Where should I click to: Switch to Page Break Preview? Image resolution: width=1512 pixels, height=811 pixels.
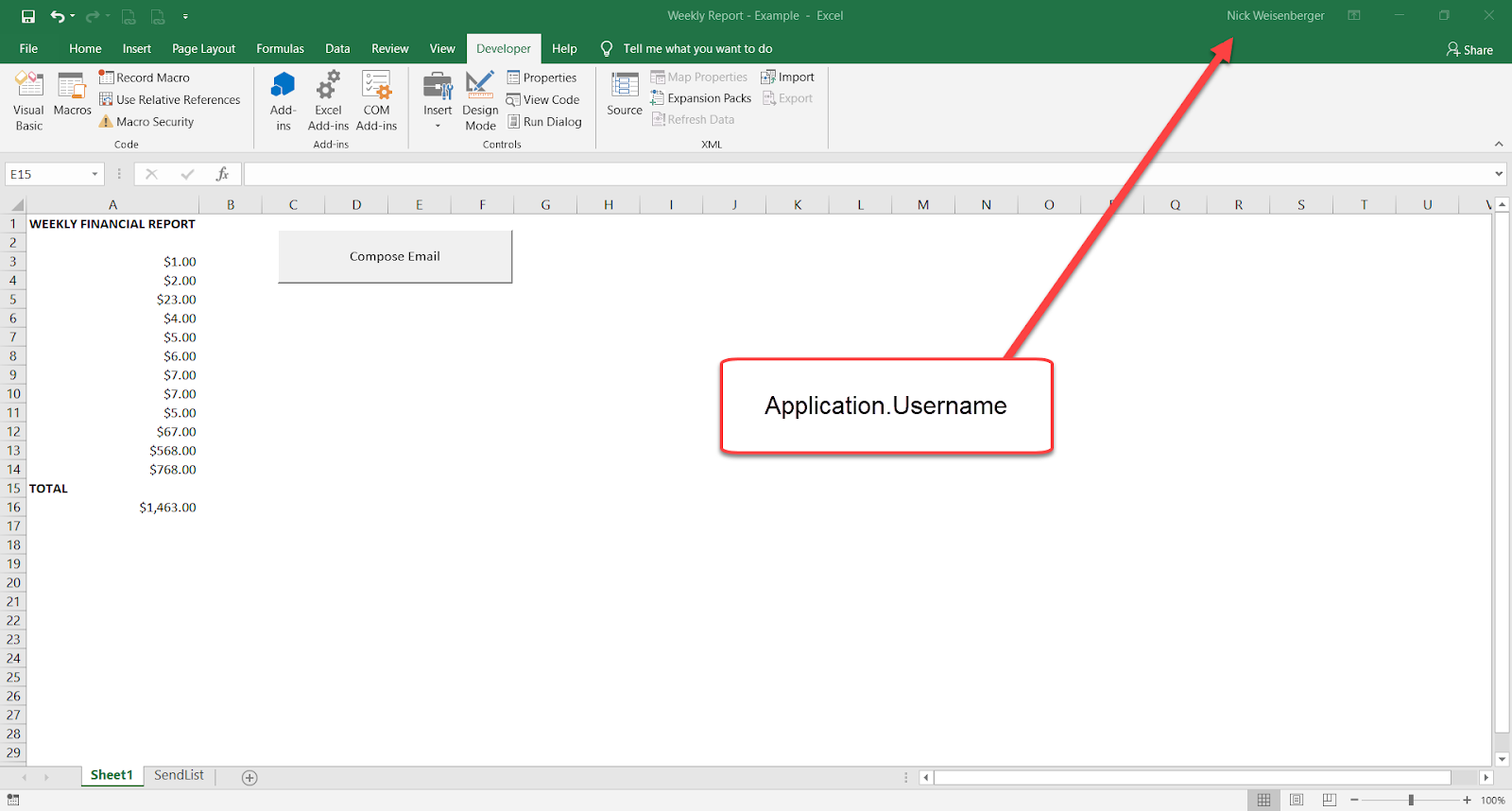tap(1330, 800)
